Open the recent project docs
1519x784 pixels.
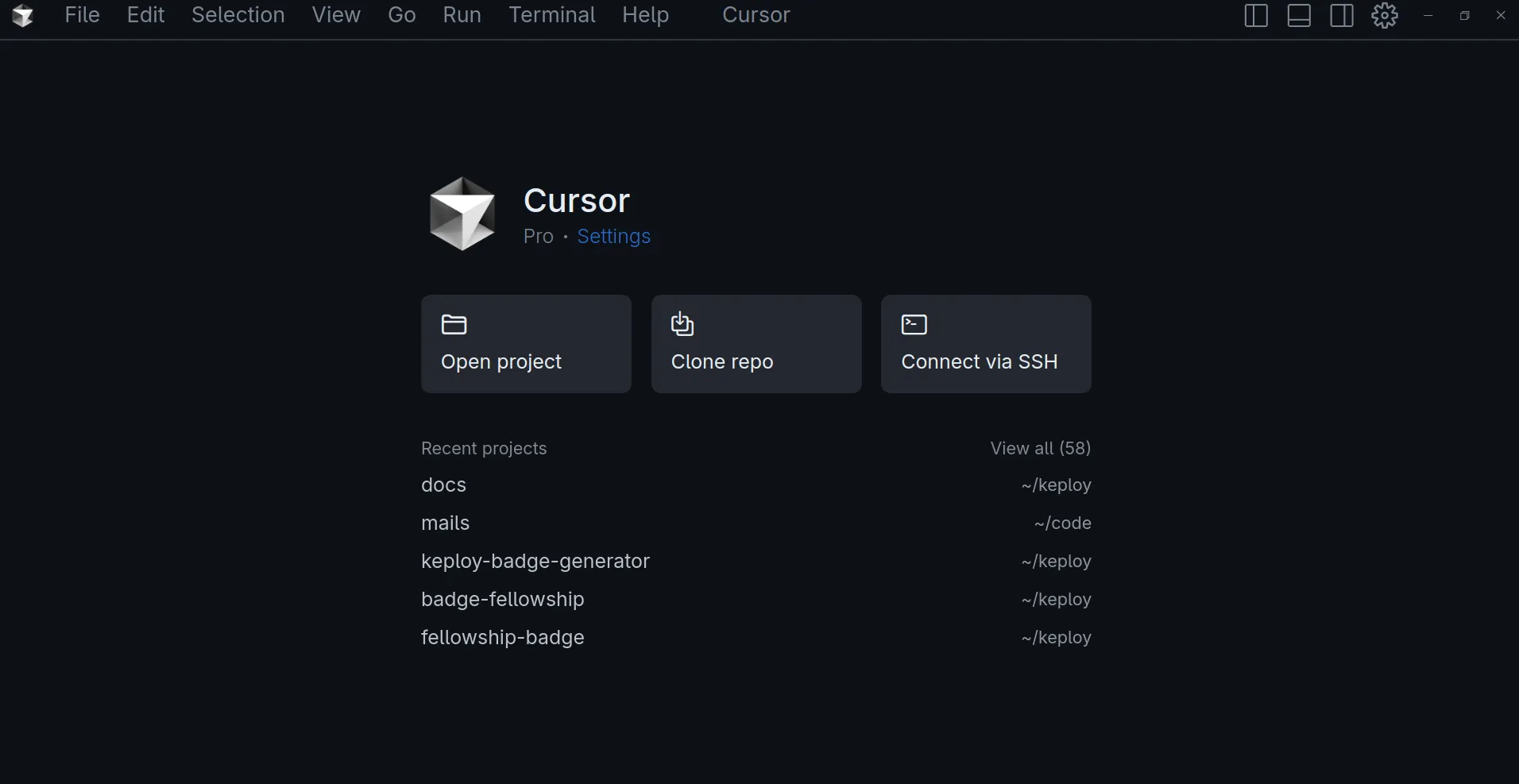point(756,485)
